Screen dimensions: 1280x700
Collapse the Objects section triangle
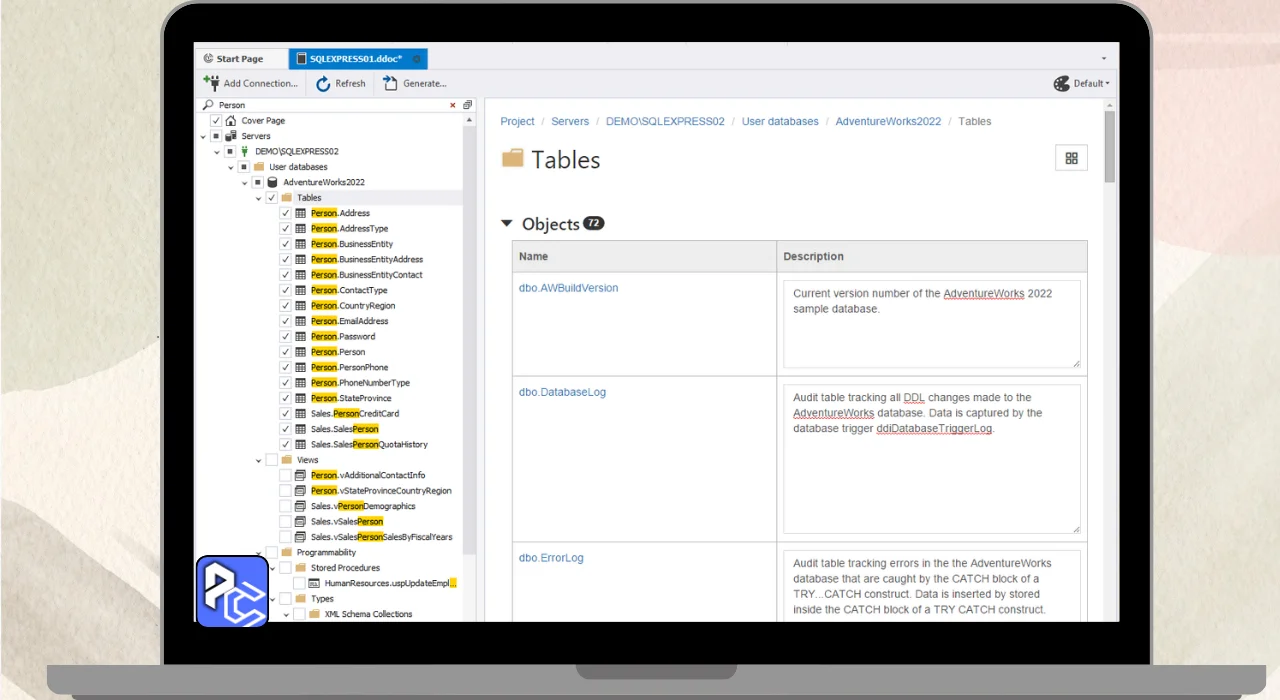tap(507, 224)
